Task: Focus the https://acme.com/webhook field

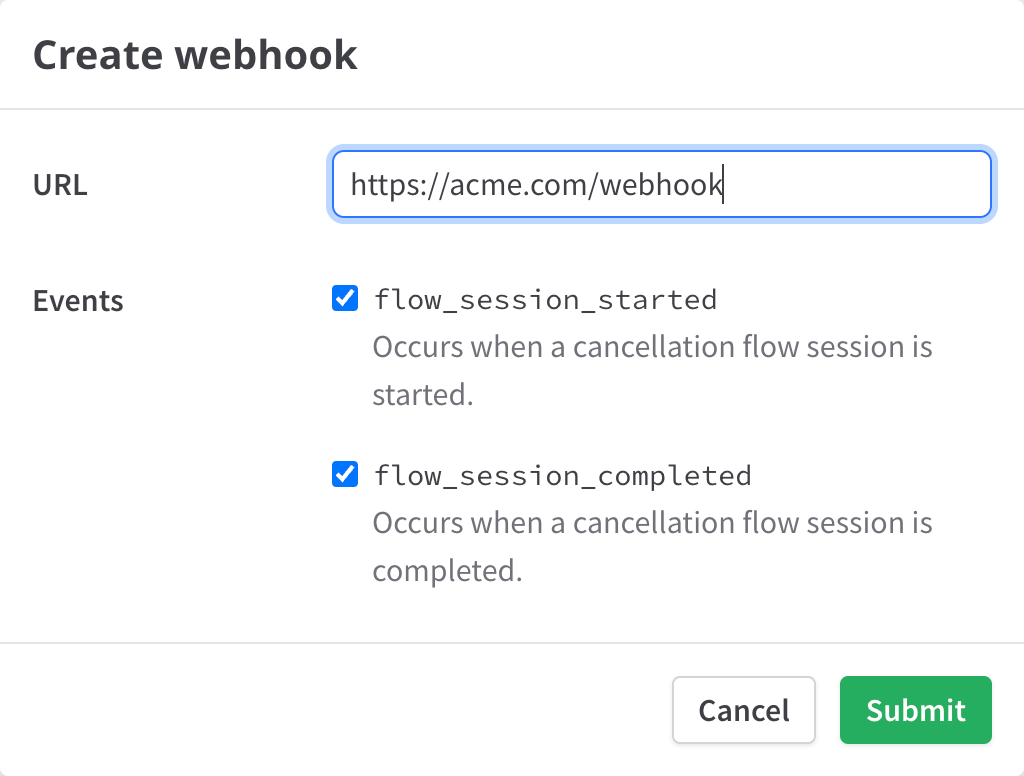Action: tap(660, 184)
